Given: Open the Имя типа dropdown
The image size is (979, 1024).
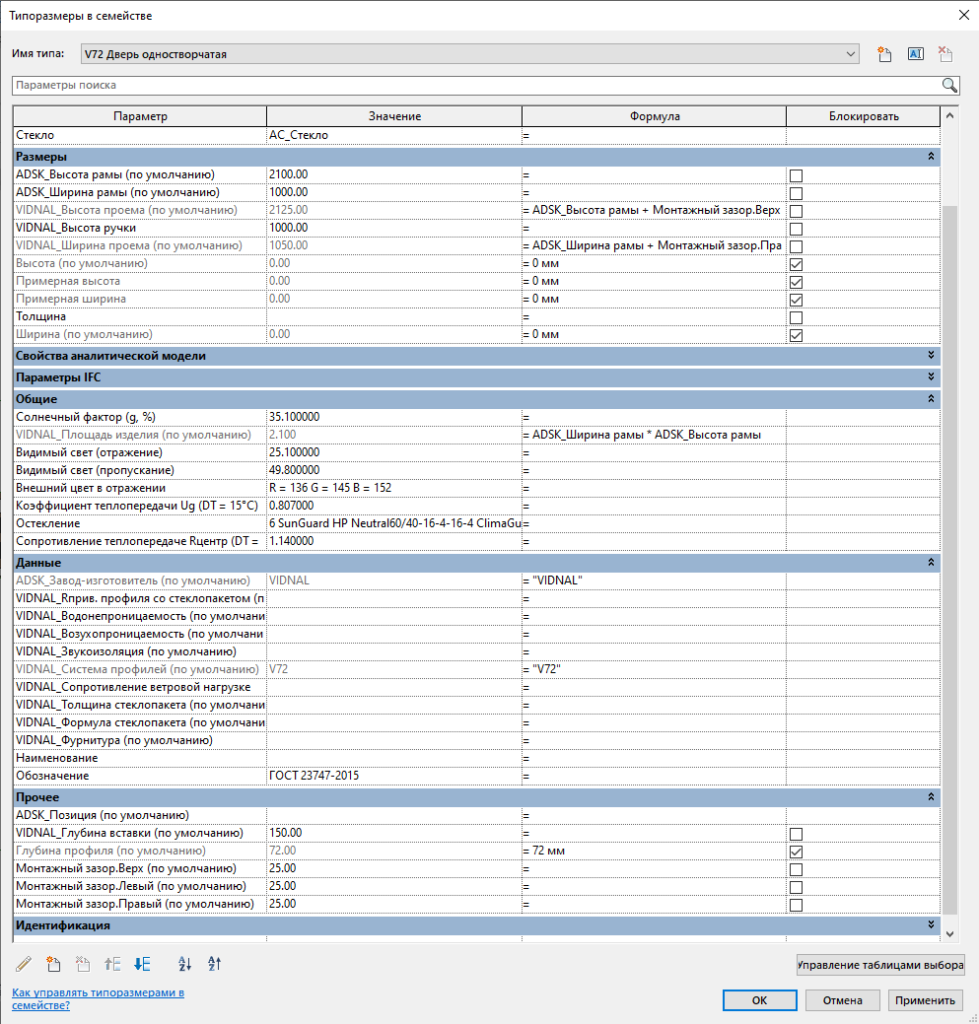Looking at the screenshot, I should point(850,54).
